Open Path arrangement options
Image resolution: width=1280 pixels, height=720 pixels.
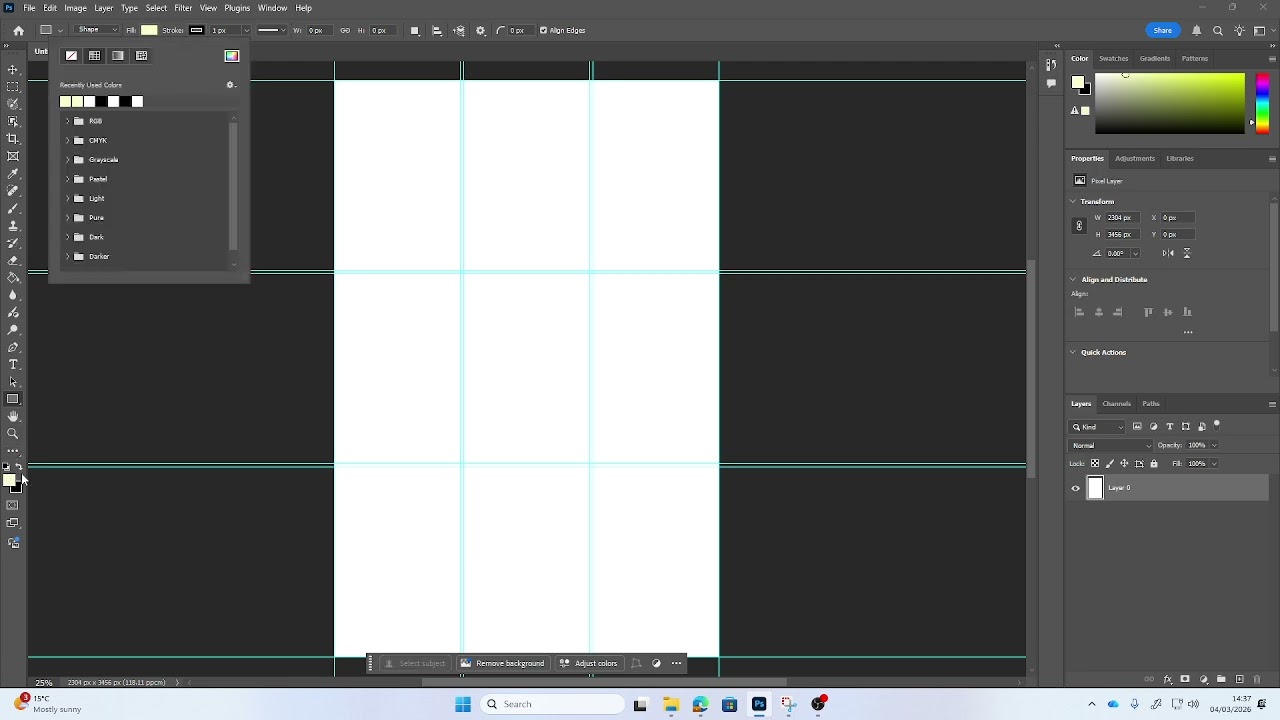pos(459,30)
